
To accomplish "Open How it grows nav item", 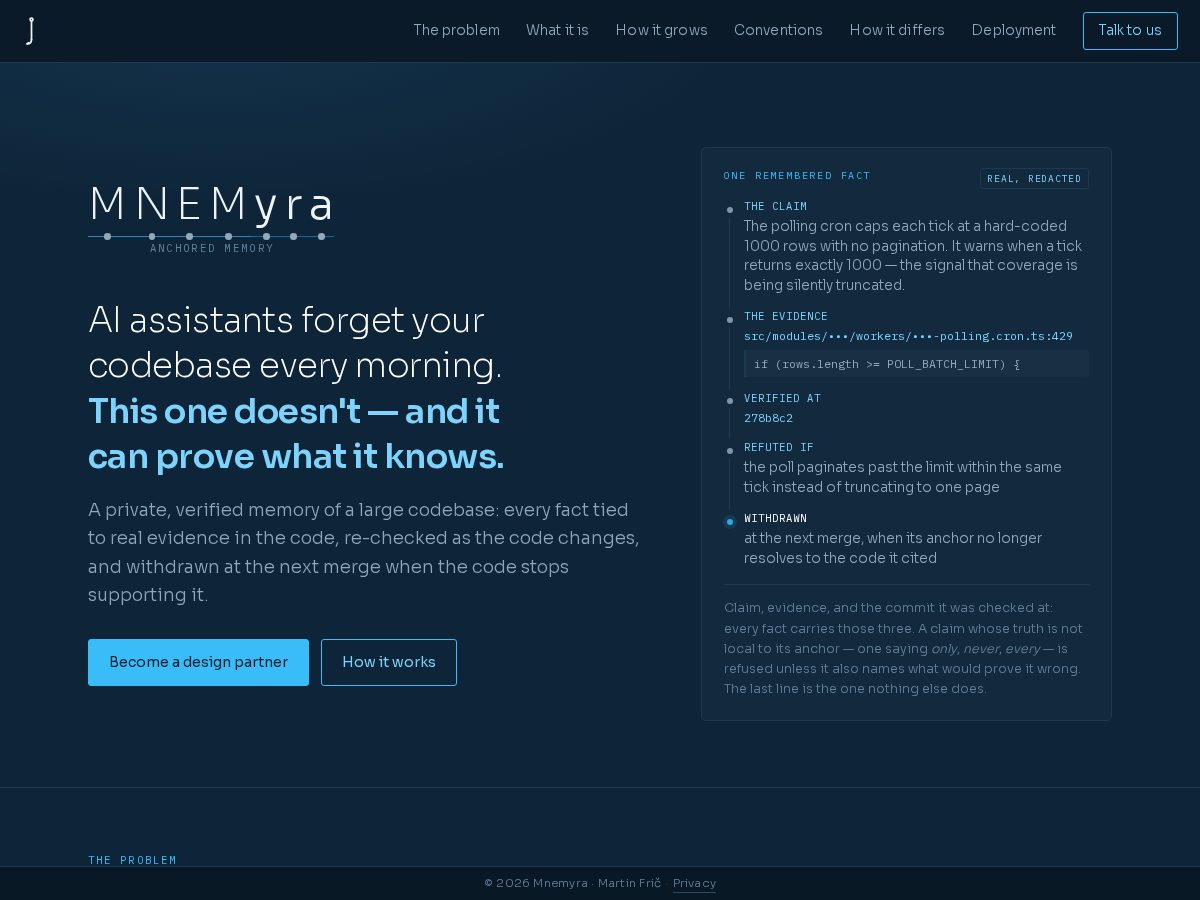I will 661,30.
